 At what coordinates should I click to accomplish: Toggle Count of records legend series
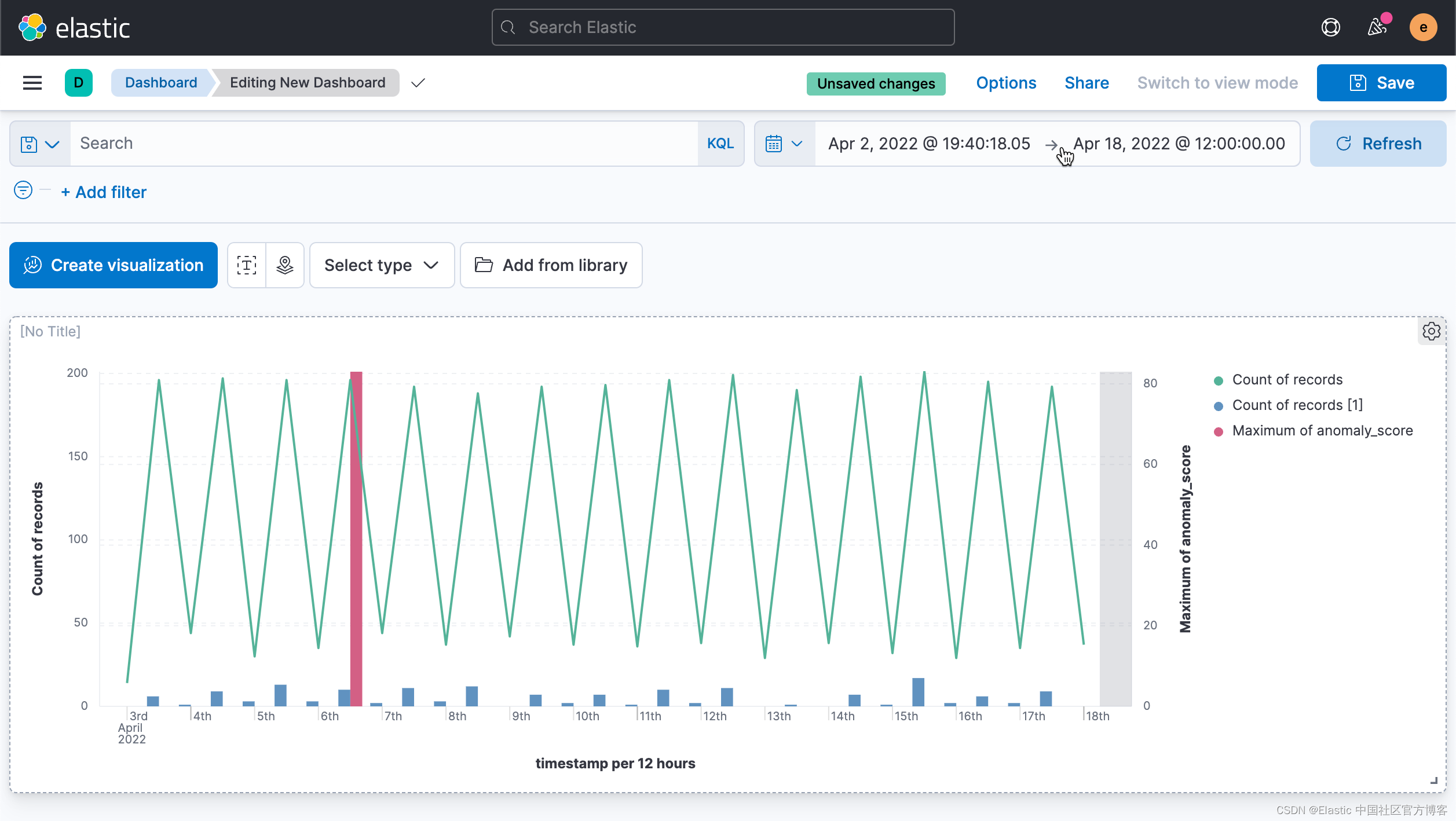[x=1287, y=380]
